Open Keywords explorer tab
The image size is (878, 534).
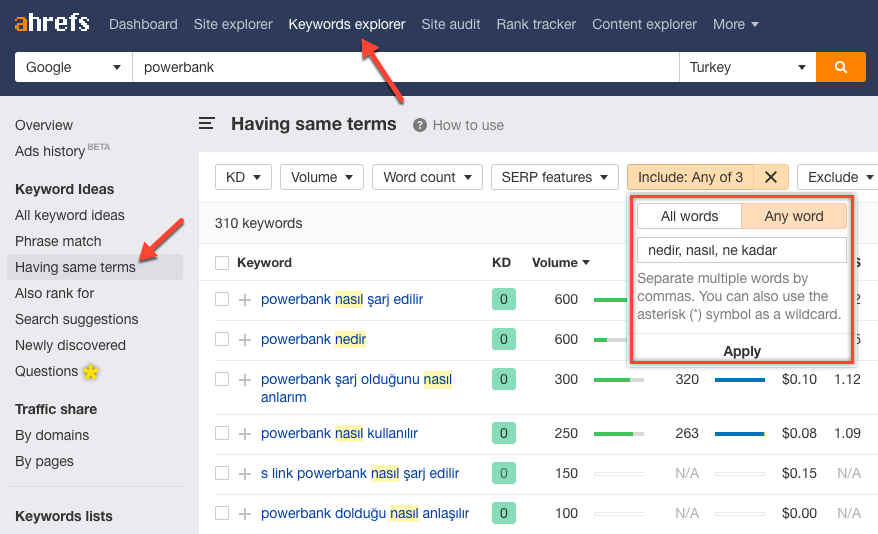[347, 25]
